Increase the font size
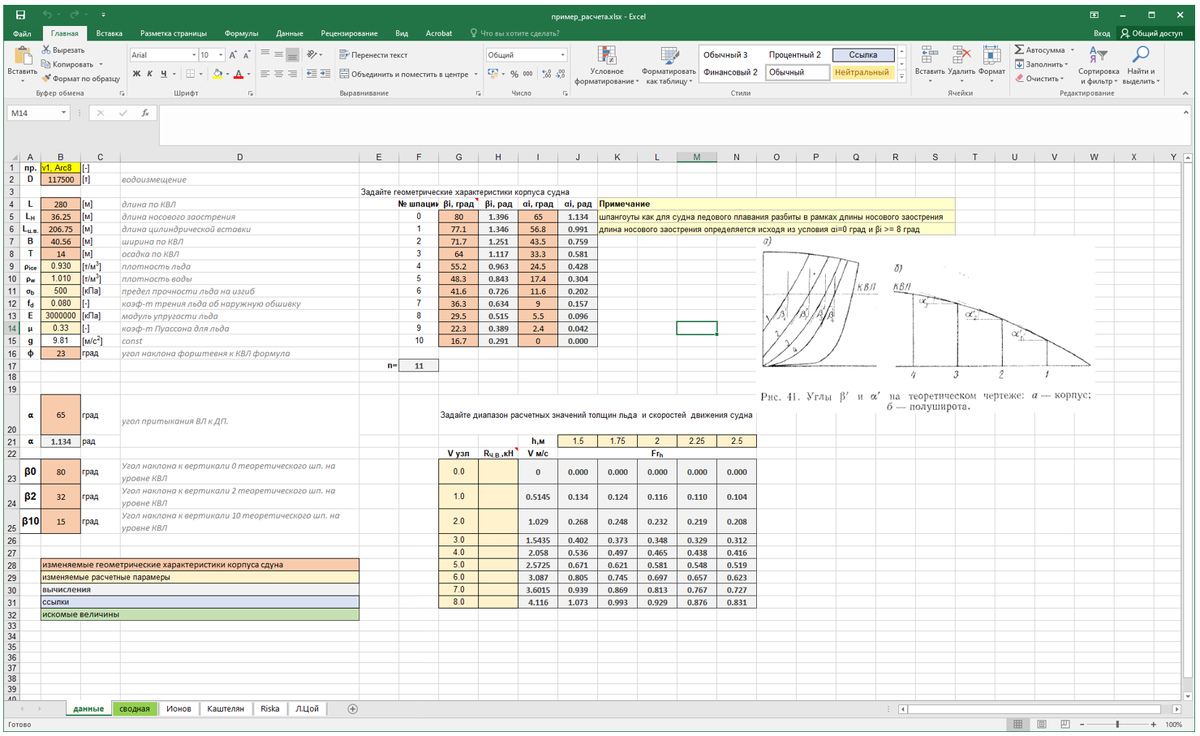 (x=232, y=55)
